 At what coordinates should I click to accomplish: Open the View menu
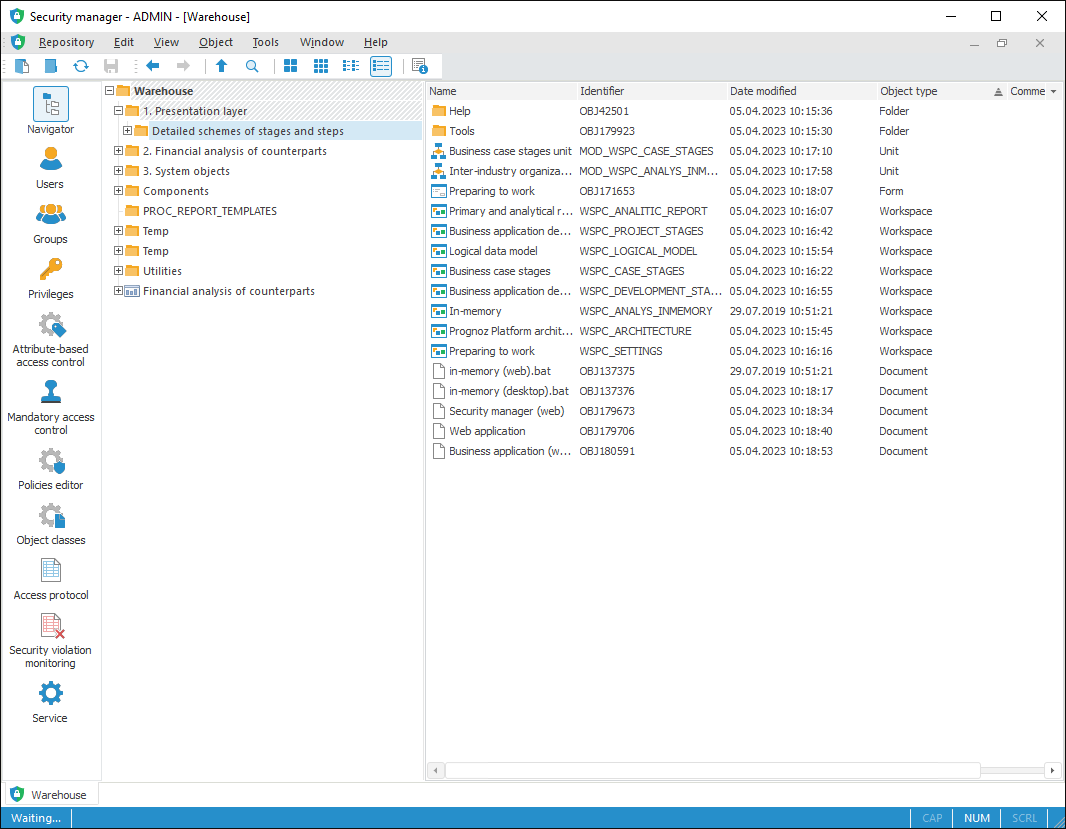click(x=166, y=42)
